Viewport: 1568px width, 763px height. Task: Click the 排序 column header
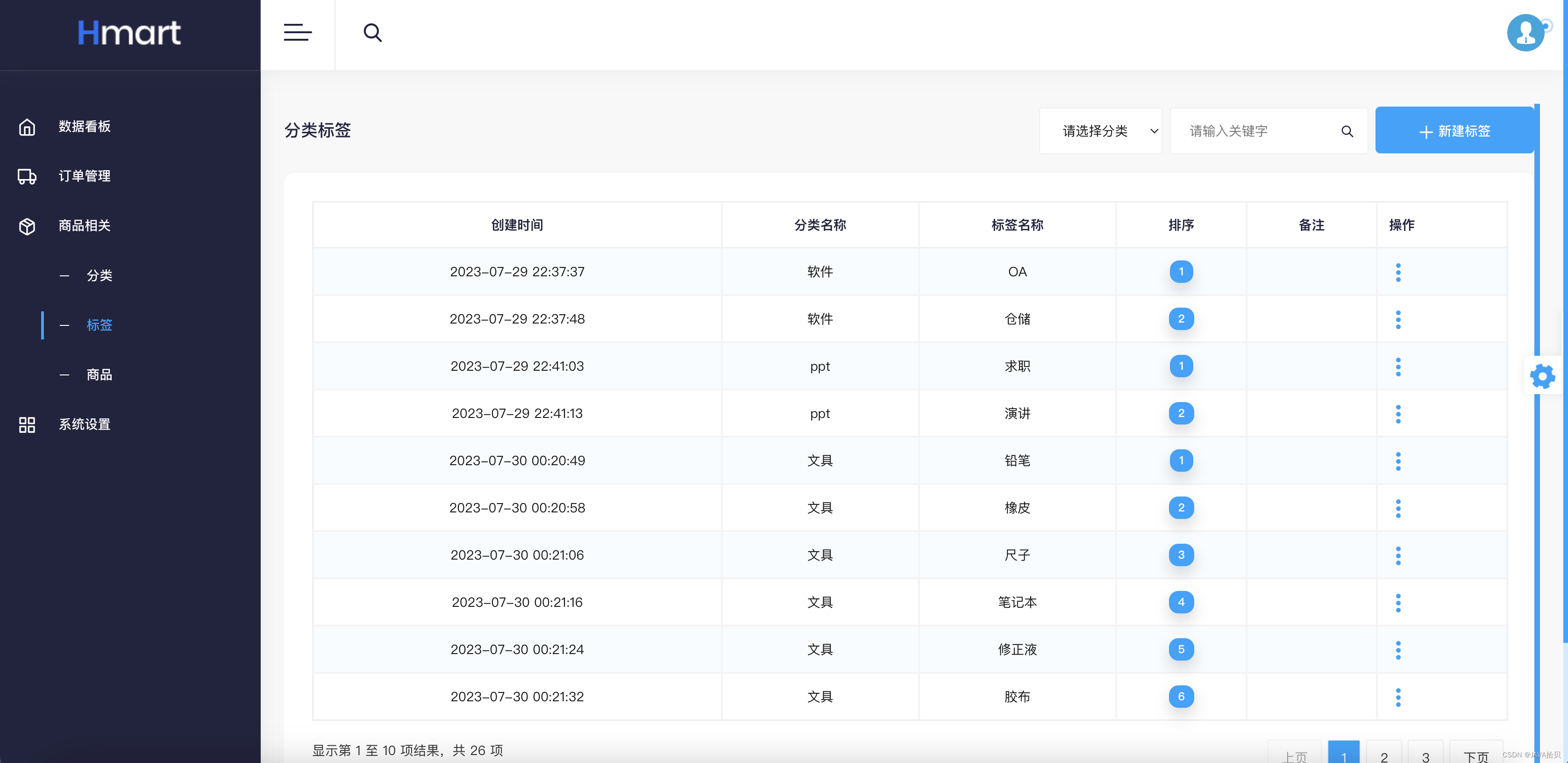(1181, 225)
